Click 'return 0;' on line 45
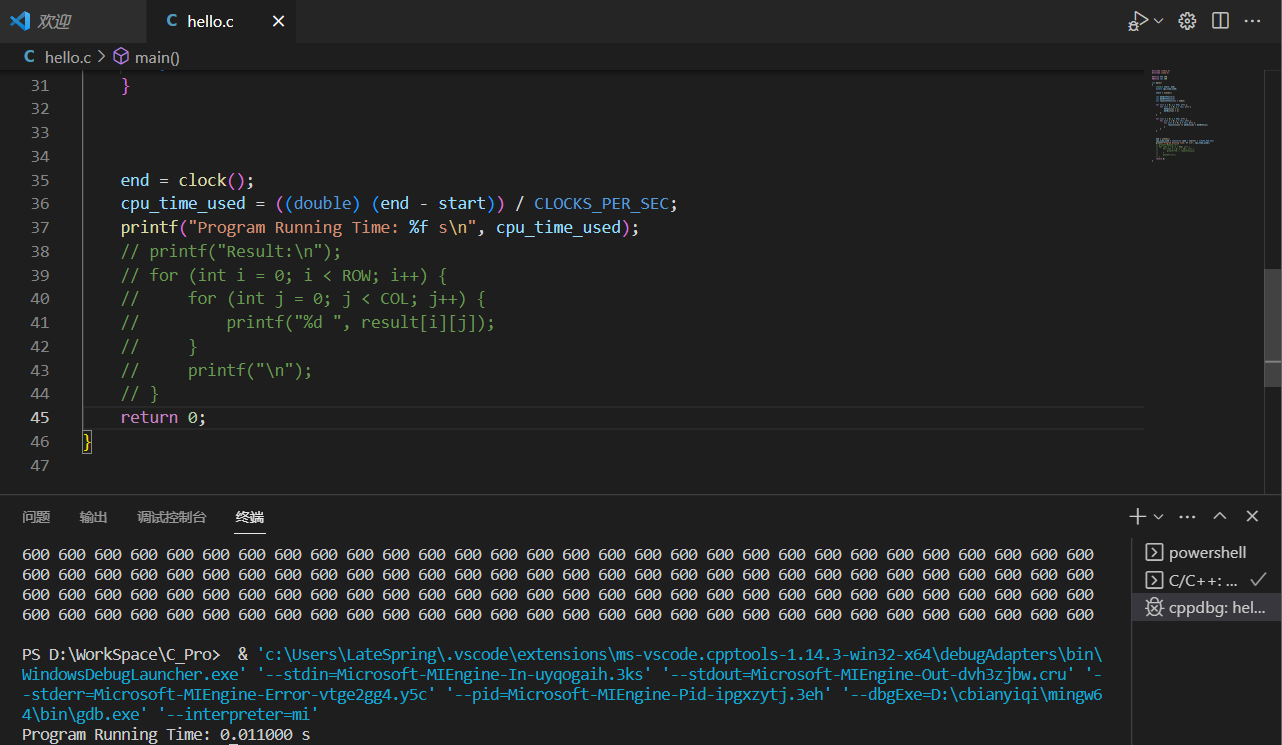The image size is (1282, 745). 164,417
